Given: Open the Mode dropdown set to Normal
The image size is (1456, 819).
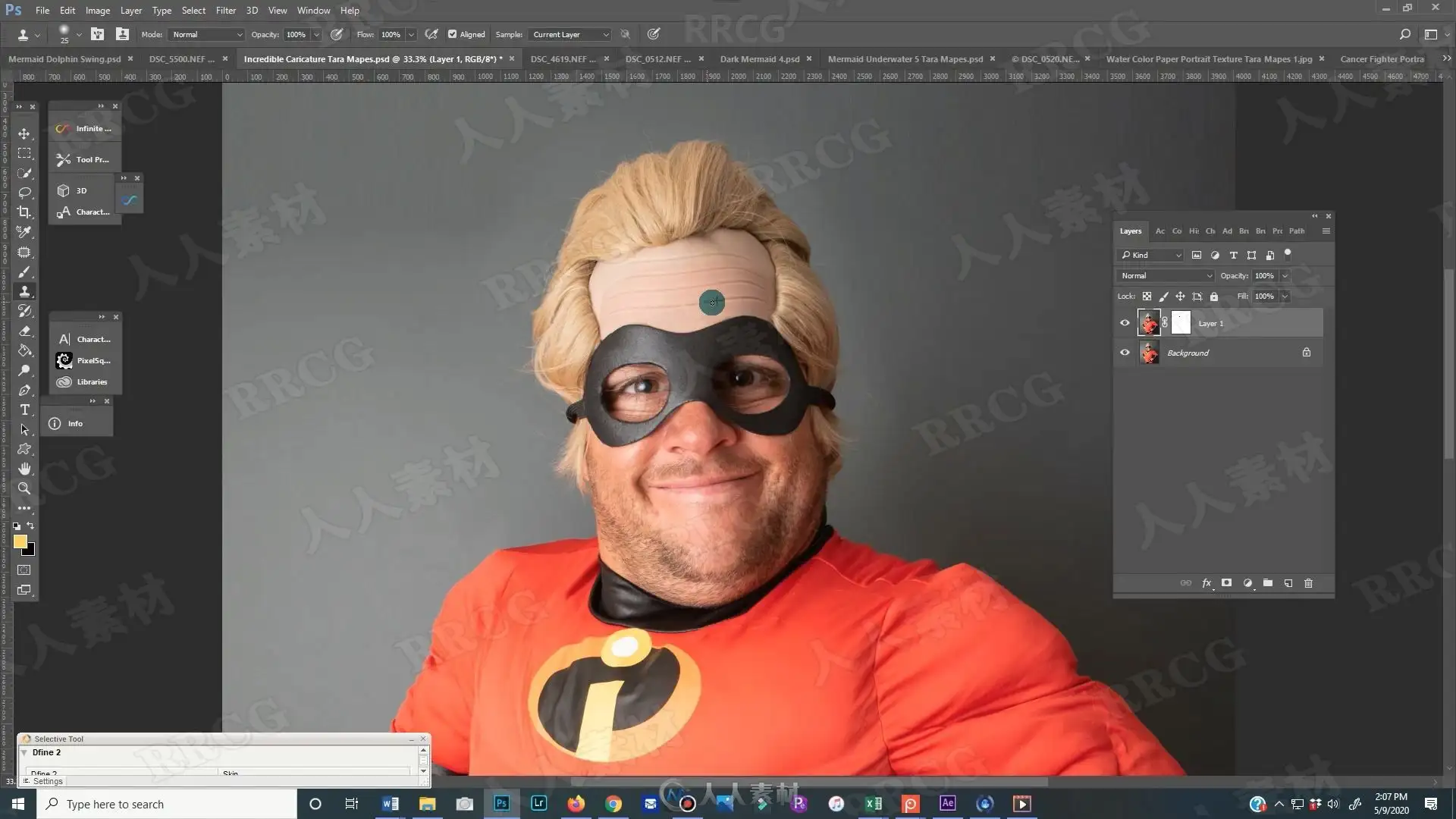Looking at the screenshot, I should point(206,34).
